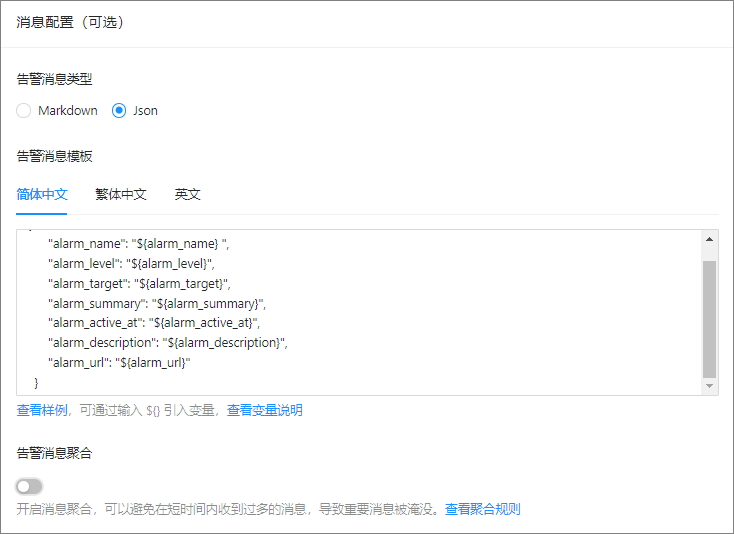Switch to the 简体中文 tab
The width and height of the screenshot is (734, 534).
coord(42,194)
